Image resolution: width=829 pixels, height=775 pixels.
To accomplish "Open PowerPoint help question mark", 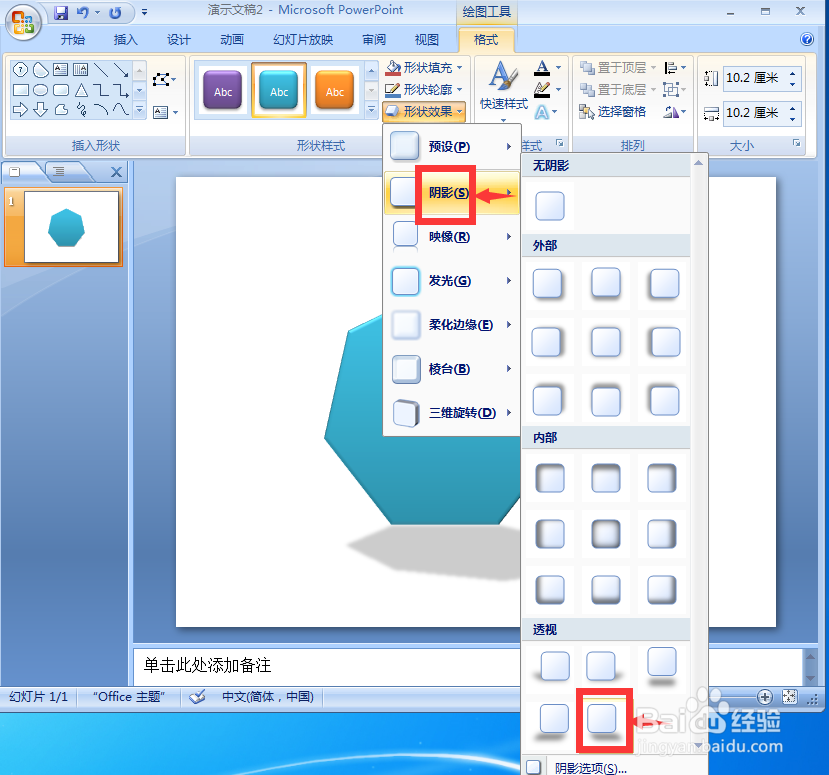I will (807, 39).
